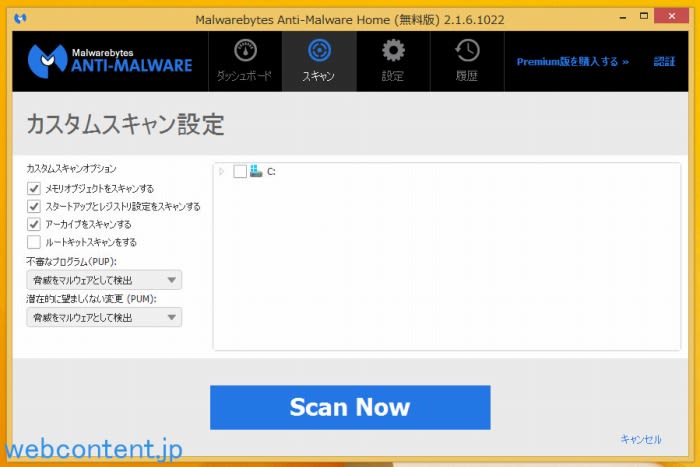Switch to the 履歴 tab label
700x467 pixels.
[466, 76]
